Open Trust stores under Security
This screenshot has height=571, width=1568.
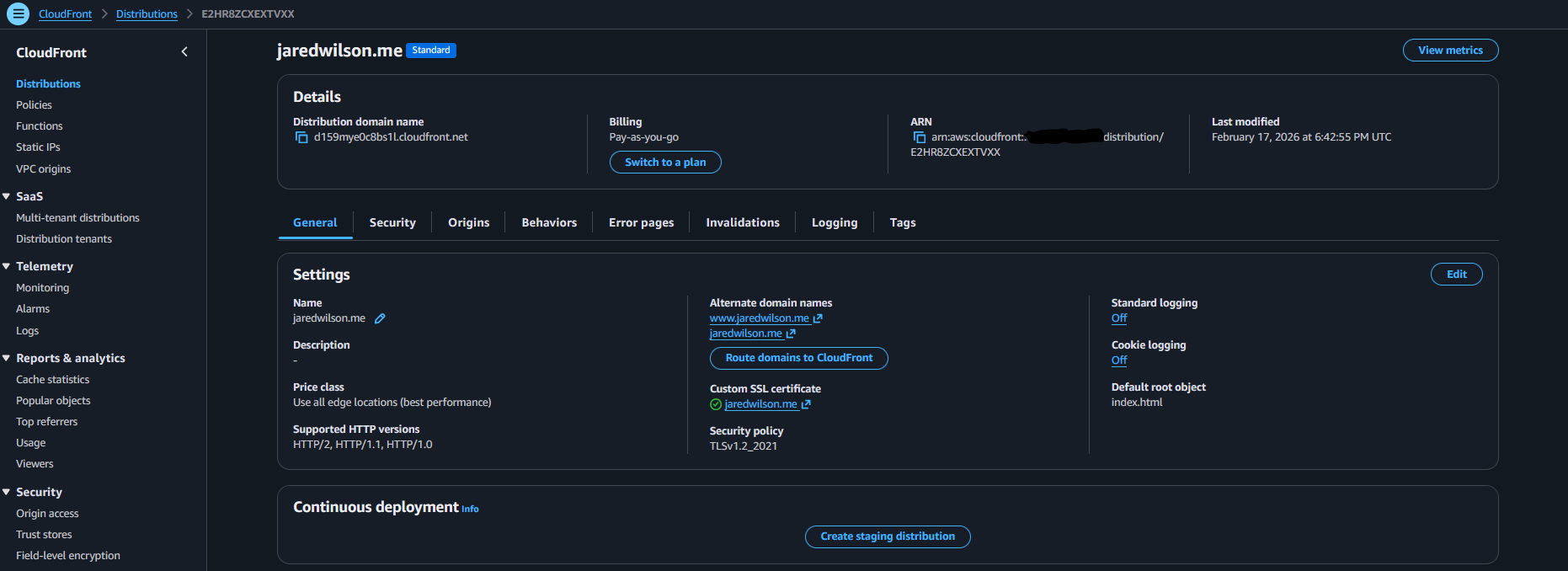pyautogui.click(x=44, y=535)
